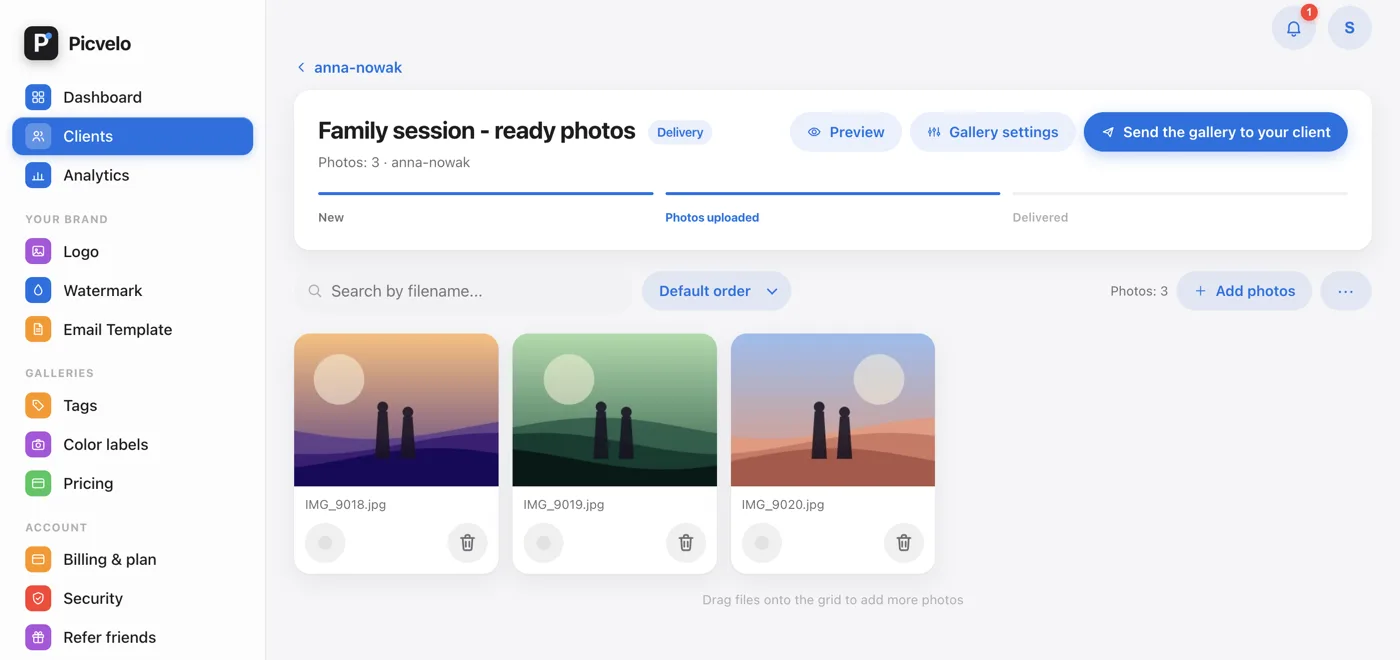Toggle selection circle for IMG_9020.jpg
Viewport: 1400px width, 660px height.
coord(761,543)
